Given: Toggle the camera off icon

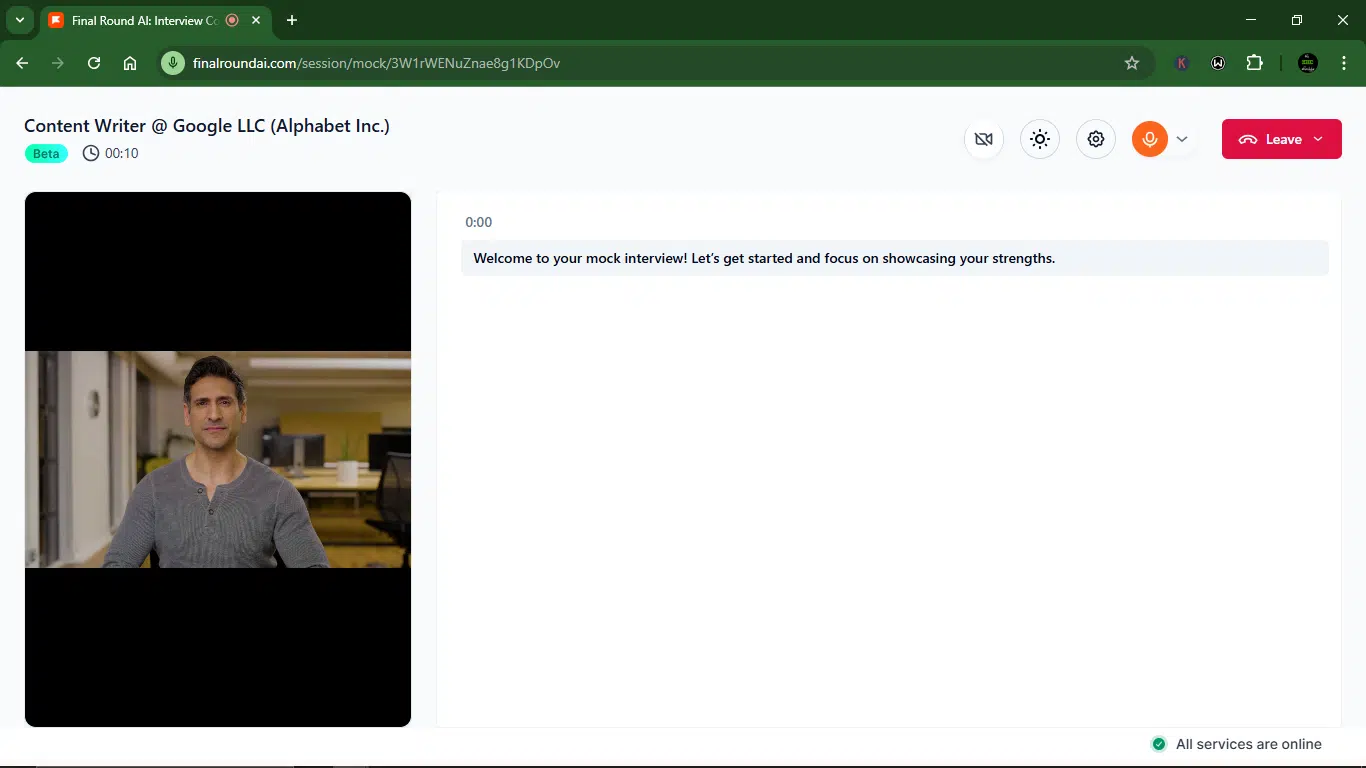Looking at the screenshot, I should click(x=984, y=139).
